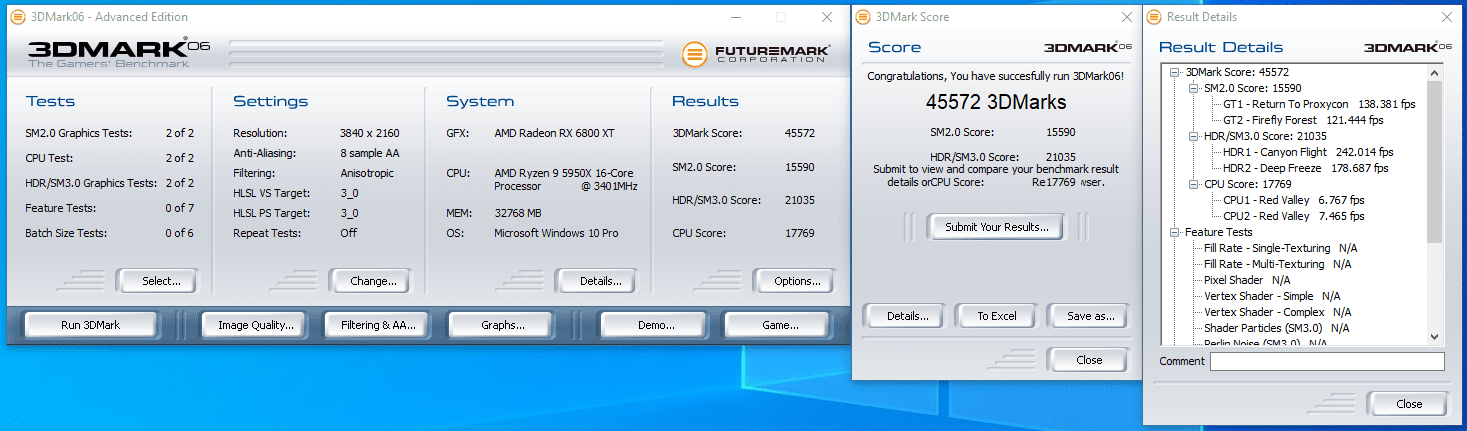Open system Details... in the main window

596,281
